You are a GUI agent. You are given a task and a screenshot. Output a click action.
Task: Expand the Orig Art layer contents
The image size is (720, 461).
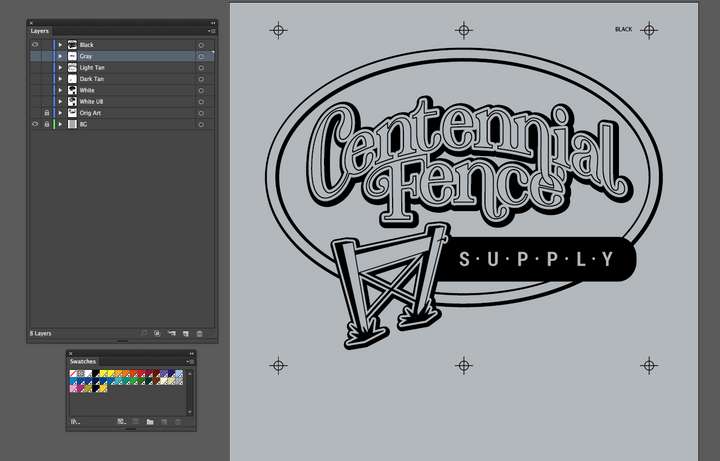click(x=60, y=113)
